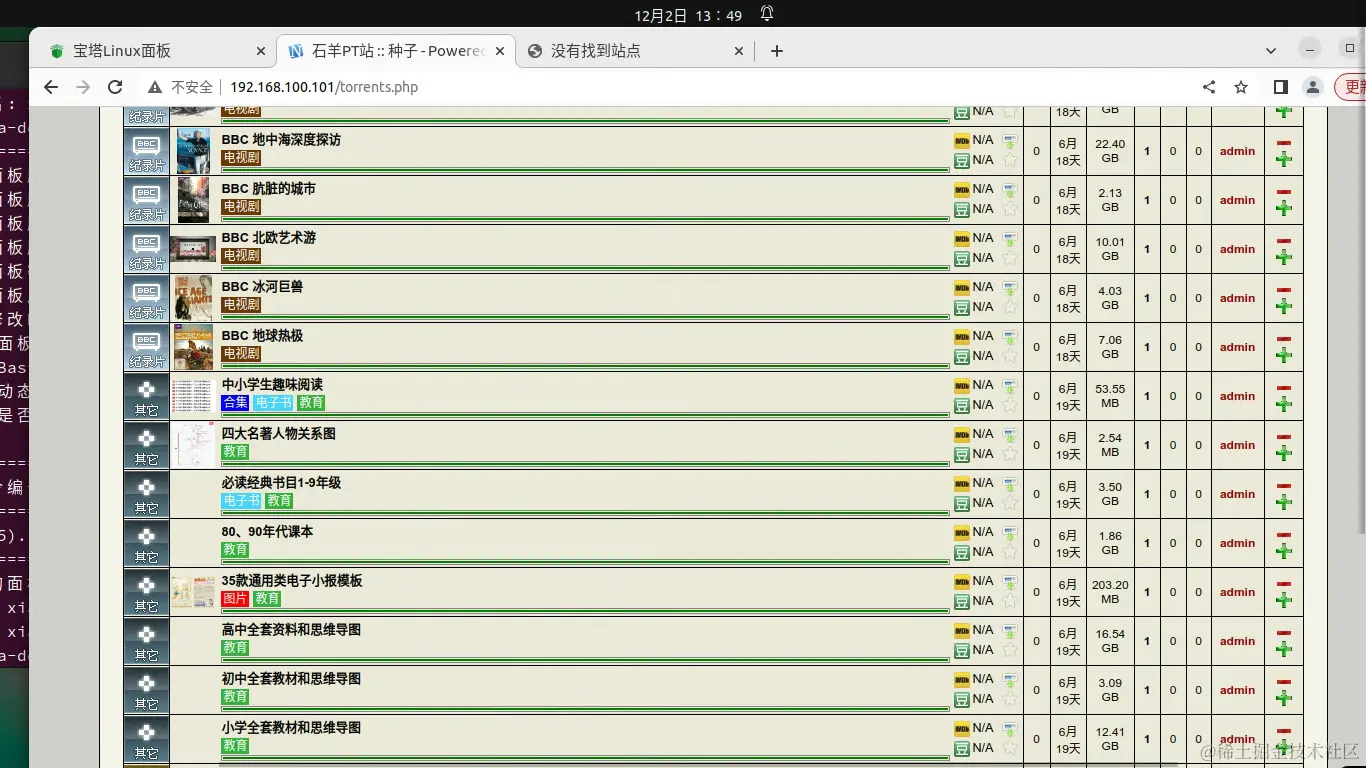Click the page reload icon in the browser toolbar
This screenshot has width=1366, height=768.
[x=115, y=87]
